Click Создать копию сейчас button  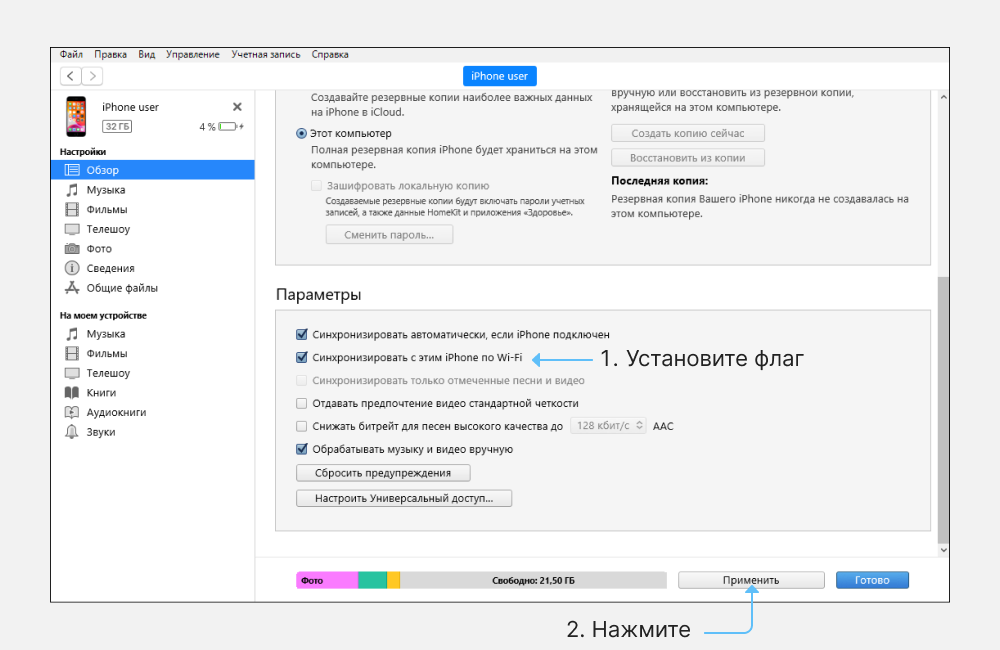click(688, 133)
